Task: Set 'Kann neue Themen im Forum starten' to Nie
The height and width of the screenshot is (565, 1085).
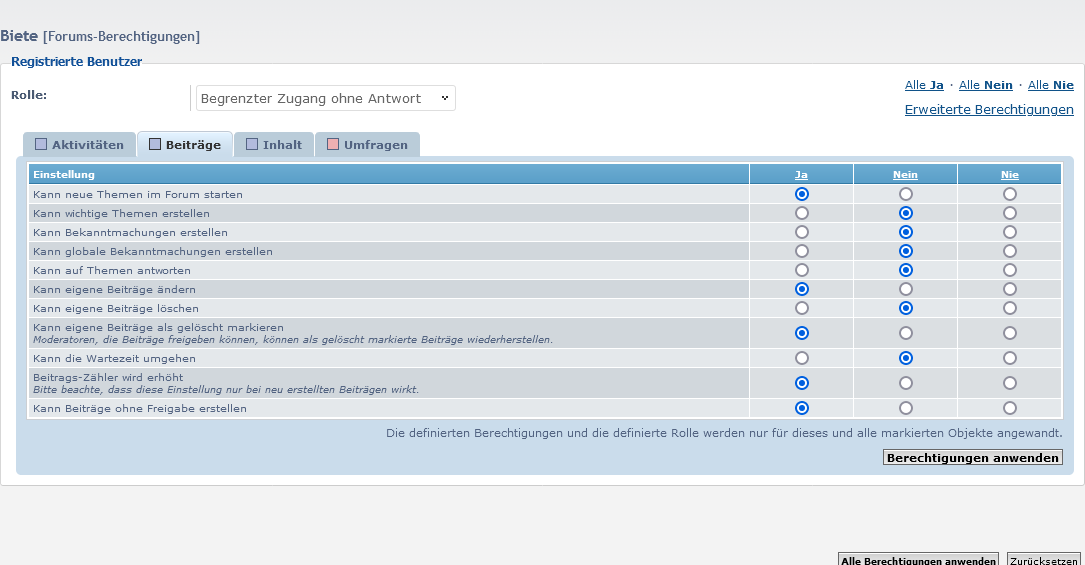Action: coord(1010,194)
